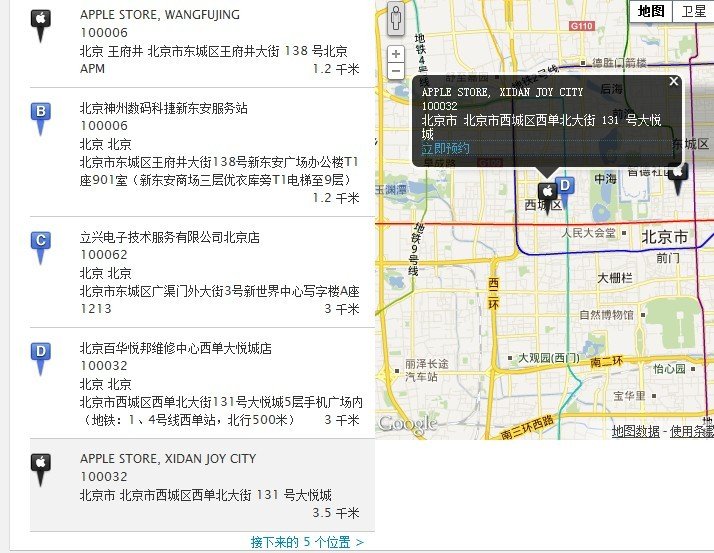Click the popup title APPLE STORE, XIDAN JOY CITY
This screenshot has height=553, width=714.
502,92
